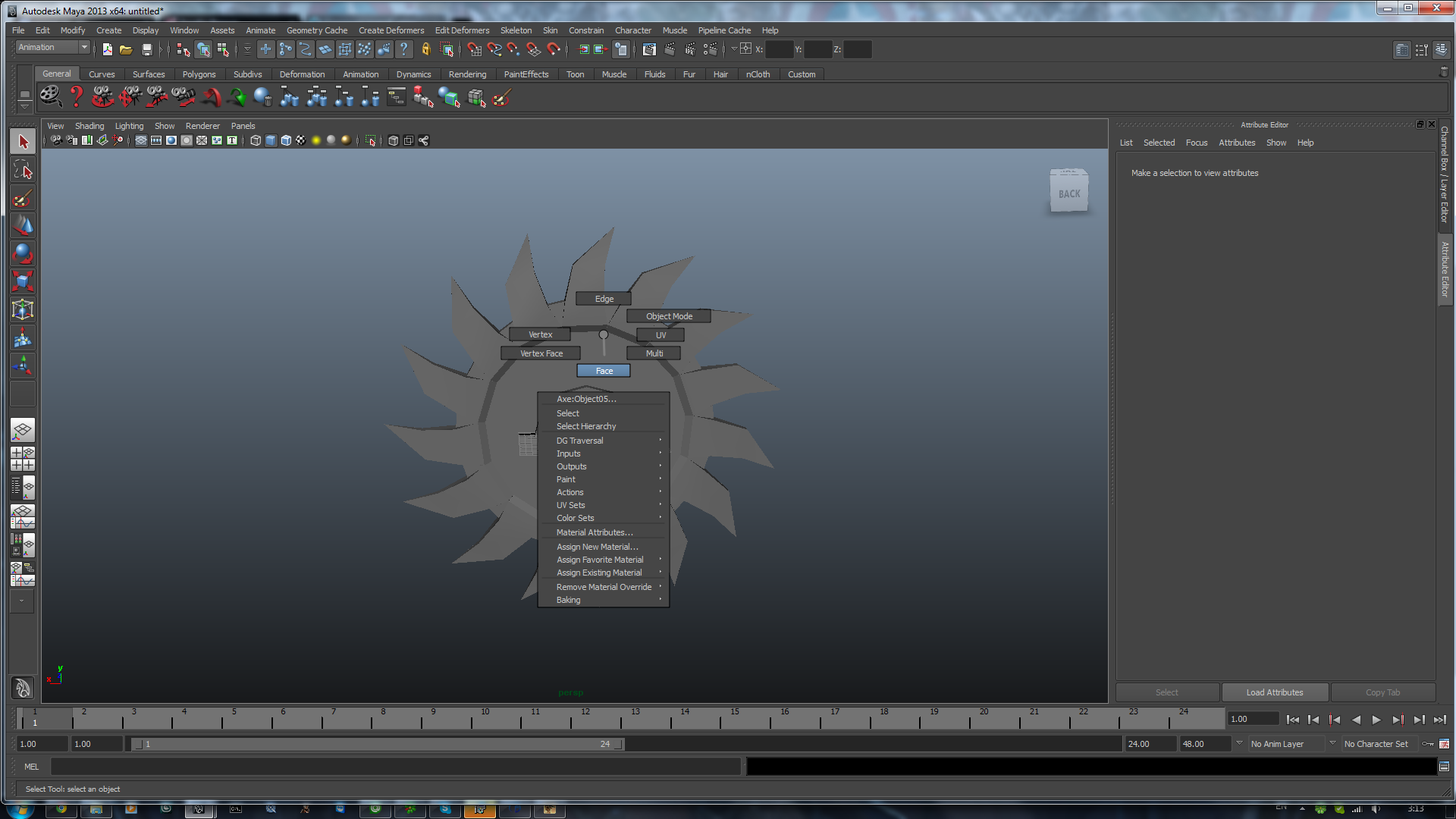The image size is (1456, 819).
Task: Click the Lock selection padlock icon
Action: coord(426,49)
